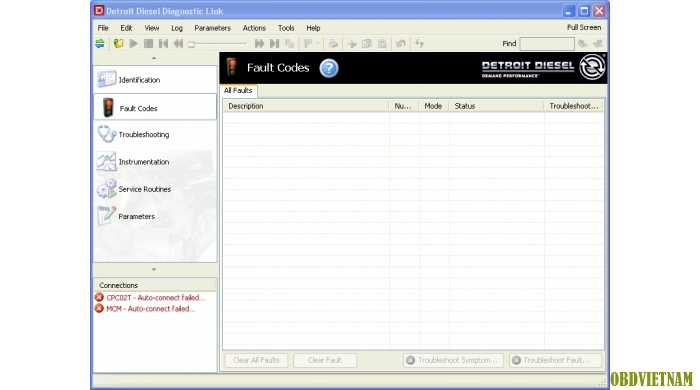Screen dimensions: 700x390
Task: Click the Connections panel header
Action: pos(155,285)
